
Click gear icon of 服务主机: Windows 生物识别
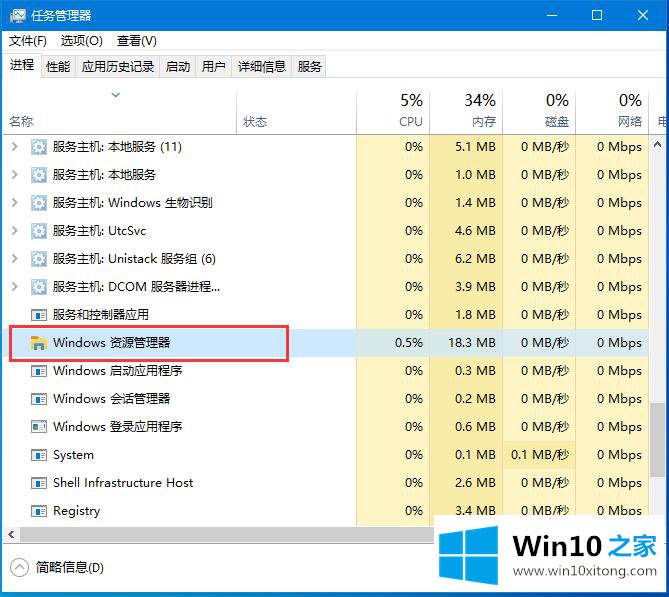pyautogui.click(x=38, y=203)
